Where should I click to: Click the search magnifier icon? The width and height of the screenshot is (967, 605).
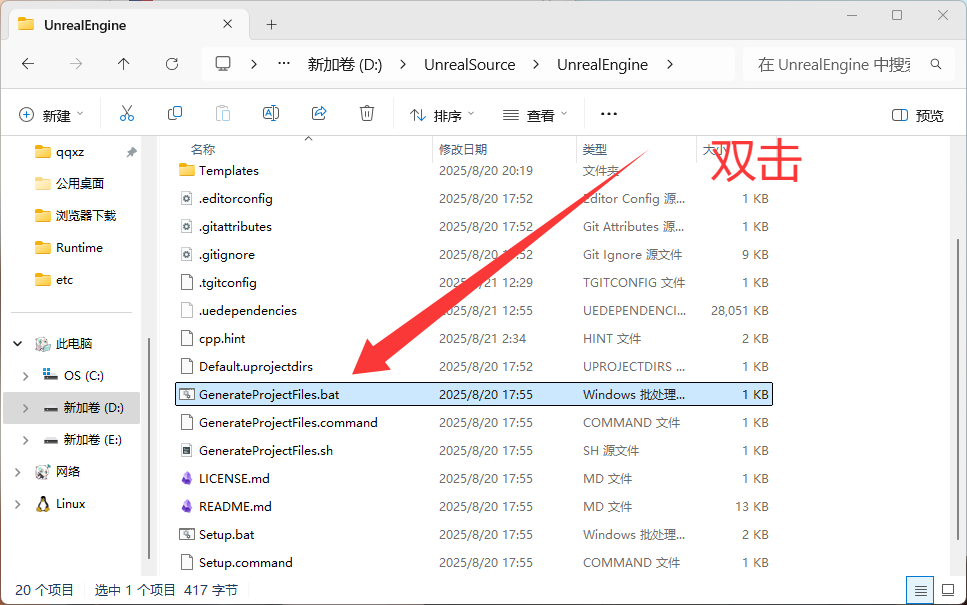tap(936, 64)
